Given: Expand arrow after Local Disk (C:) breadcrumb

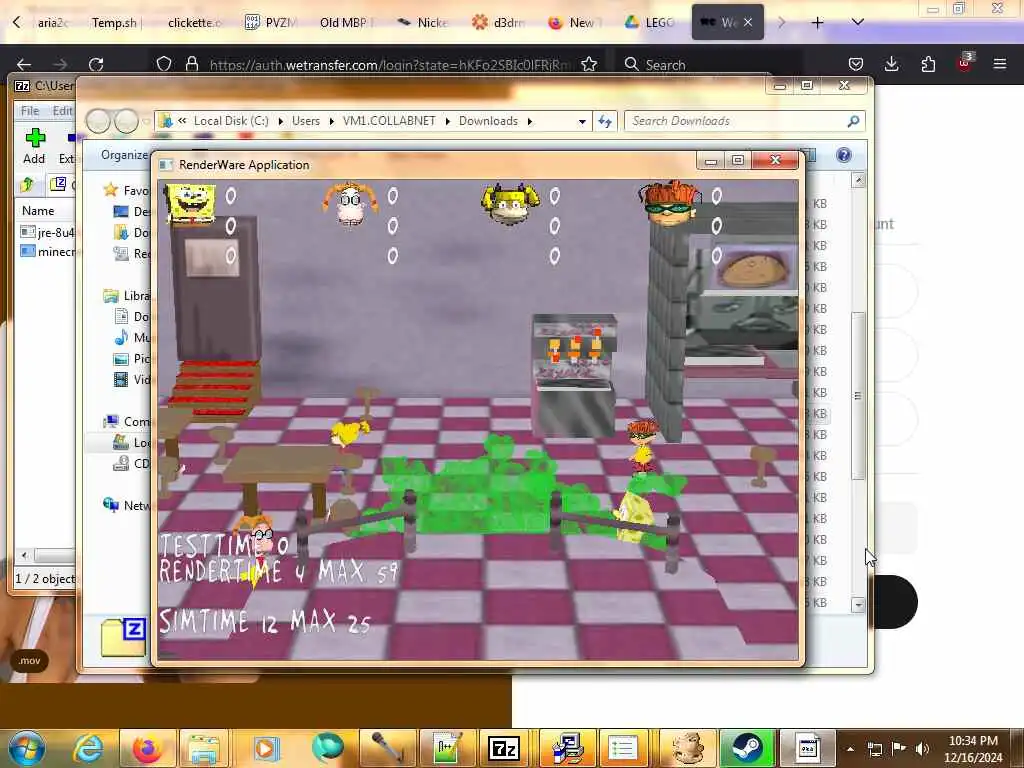Looking at the screenshot, I should [281, 121].
